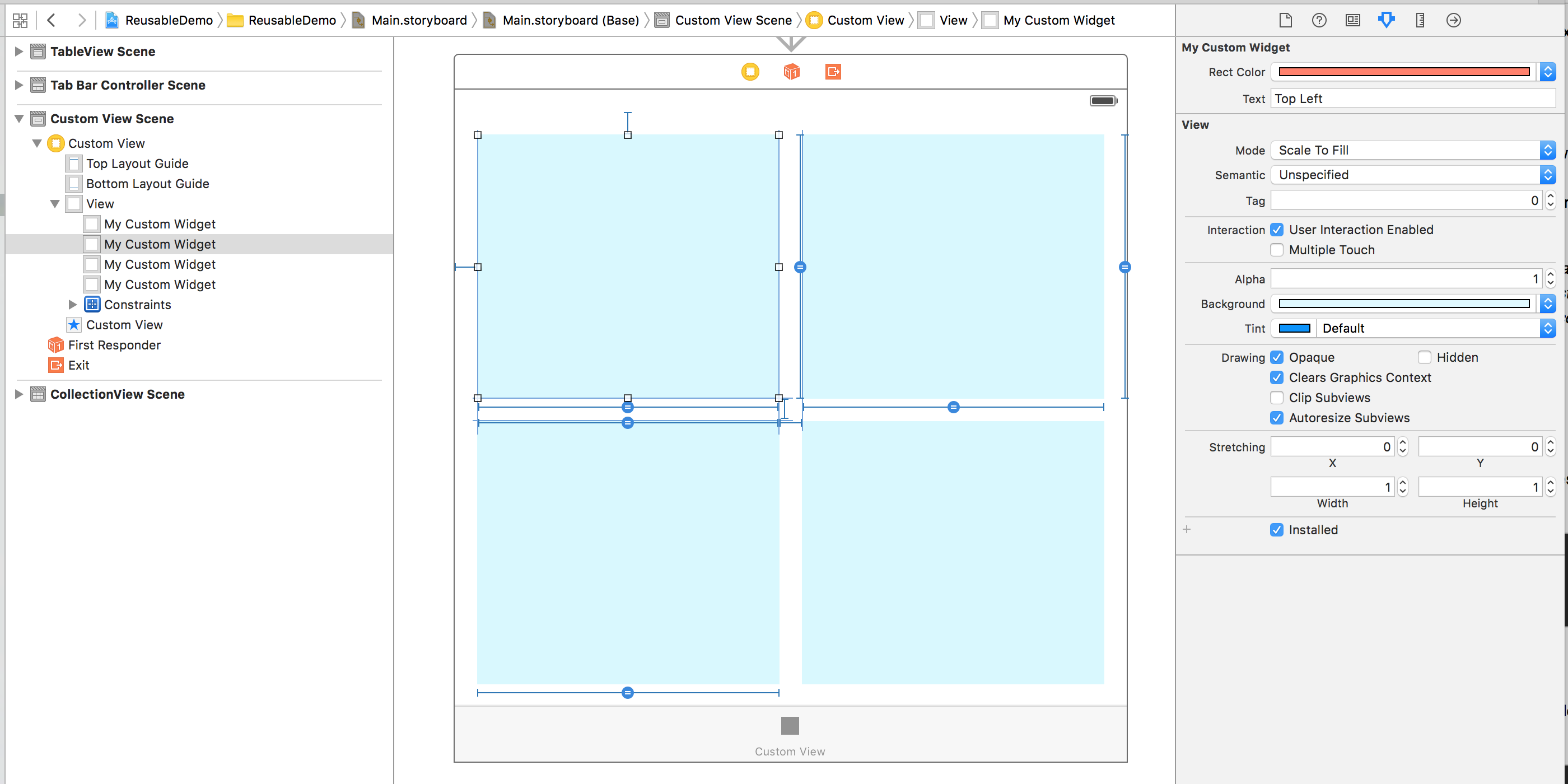The image size is (1568, 784).
Task: Click the TableView Scene scene icon
Action: click(x=37, y=51)
